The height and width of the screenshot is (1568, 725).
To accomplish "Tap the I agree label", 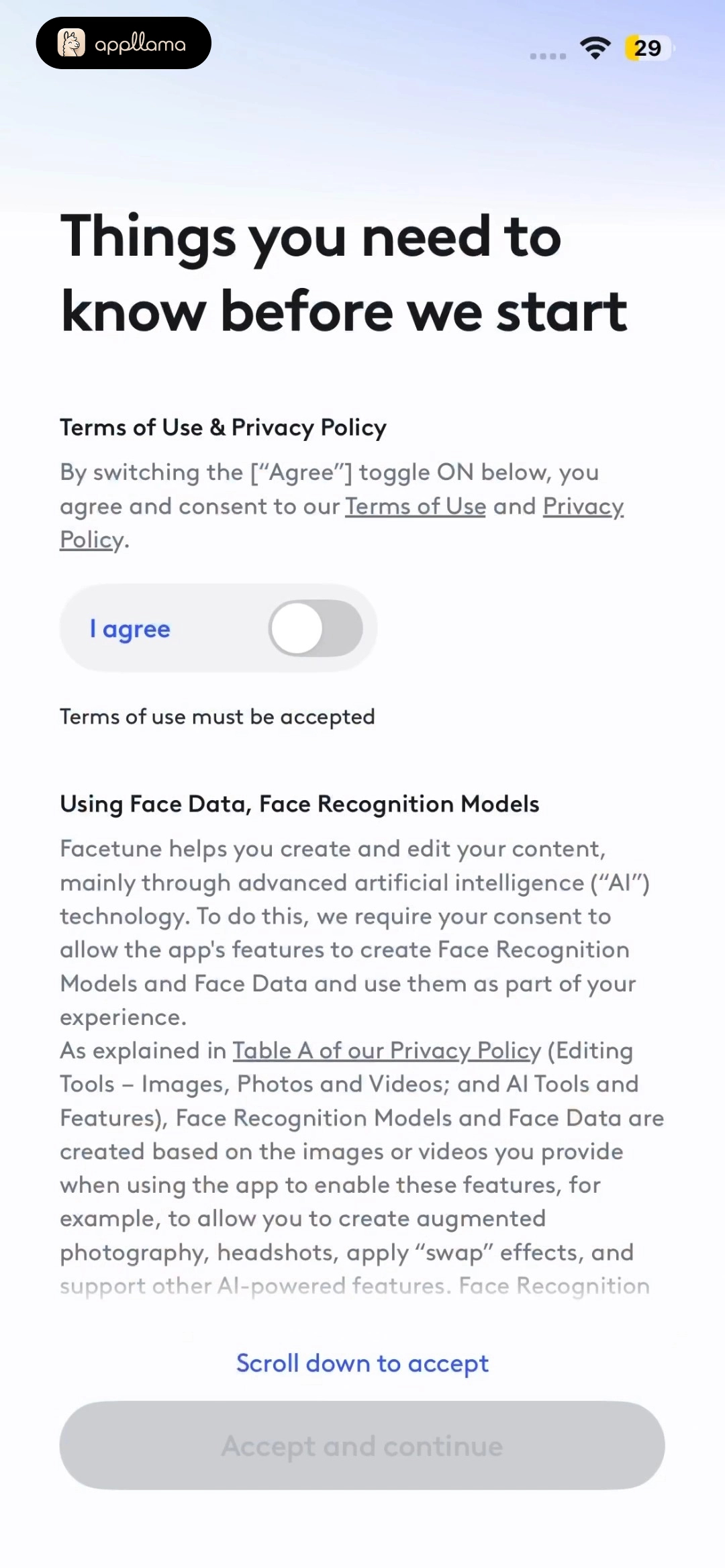I will pos(130,629).
